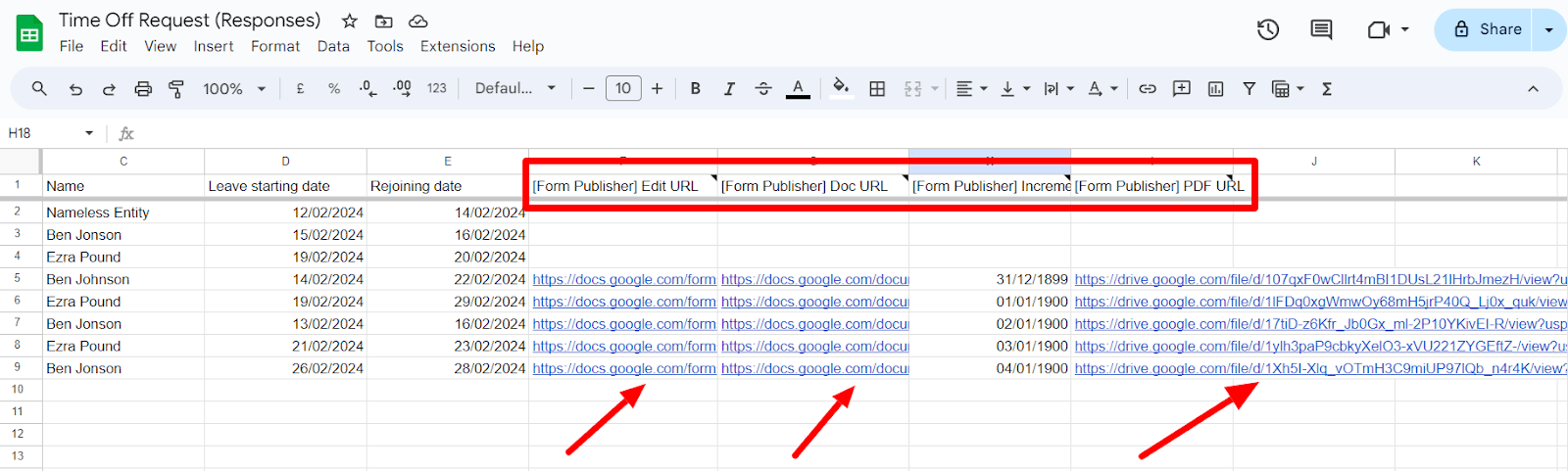This screenshot has height=471, width=1568.
Task: Redo the last action
Action: pyautogui.click(x=109, y=89)
